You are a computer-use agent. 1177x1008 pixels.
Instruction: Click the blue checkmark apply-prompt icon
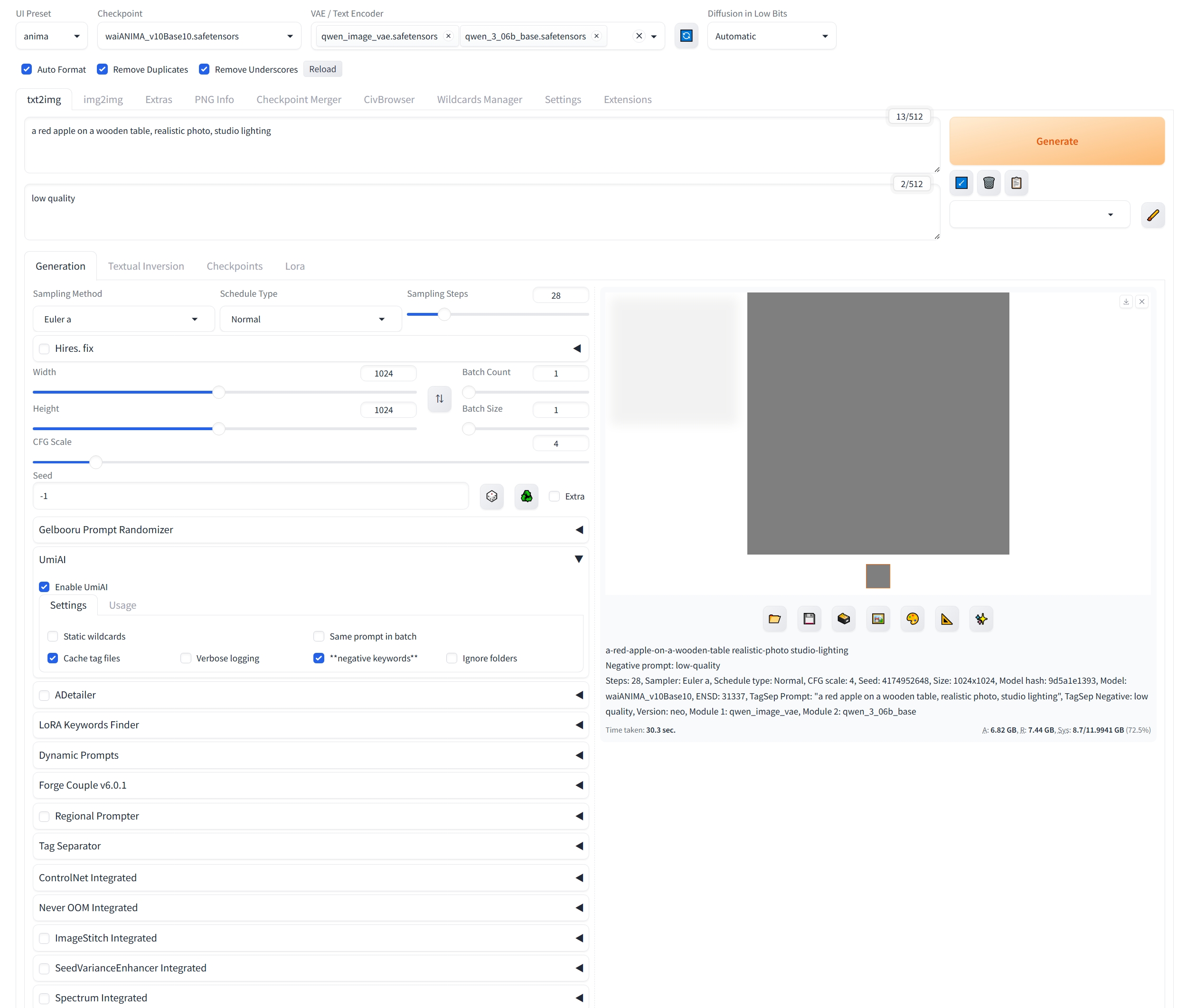tap(961, 183)
